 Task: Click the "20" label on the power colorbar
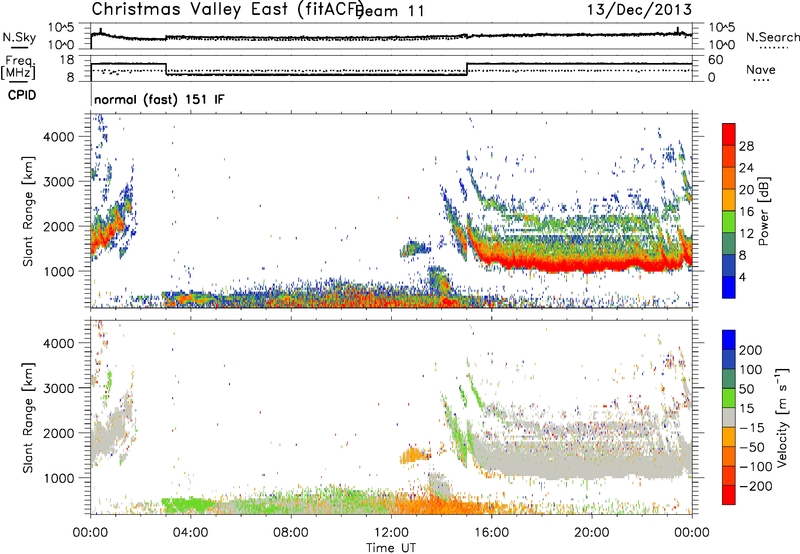[x=746, y=190]
